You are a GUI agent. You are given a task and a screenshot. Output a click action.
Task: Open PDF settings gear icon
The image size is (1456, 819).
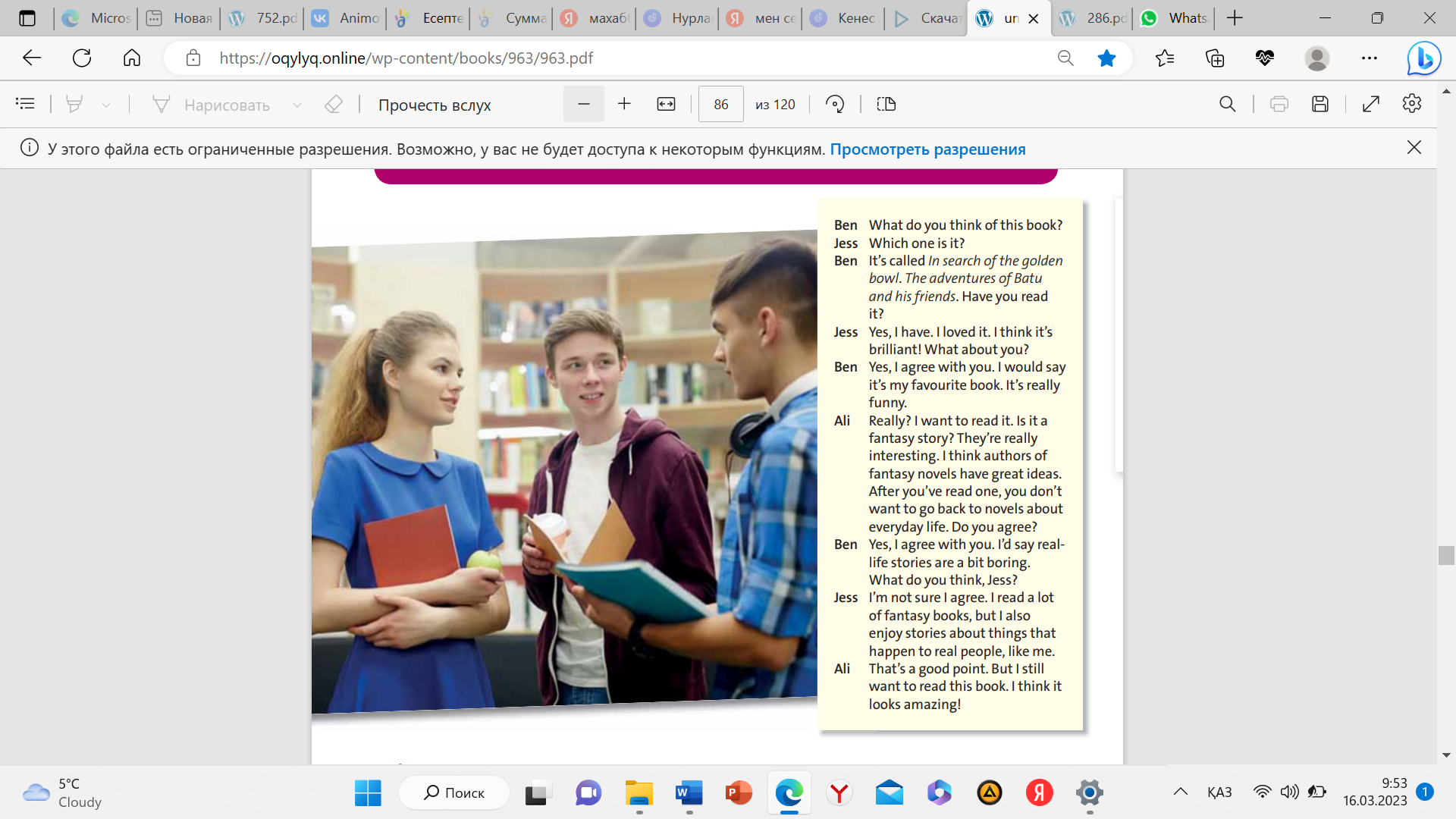(x=1412, y=104)
